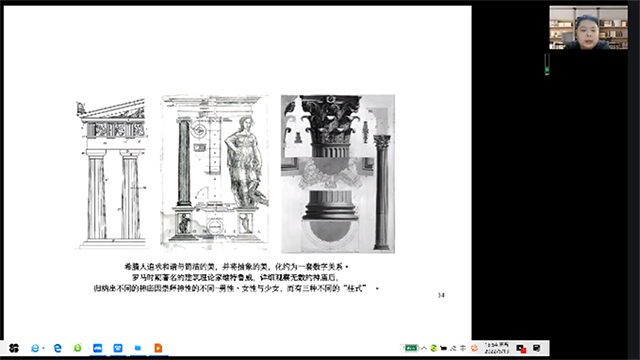
Task: Click the Corinthian capital image on right
Action: pos(338,174)
